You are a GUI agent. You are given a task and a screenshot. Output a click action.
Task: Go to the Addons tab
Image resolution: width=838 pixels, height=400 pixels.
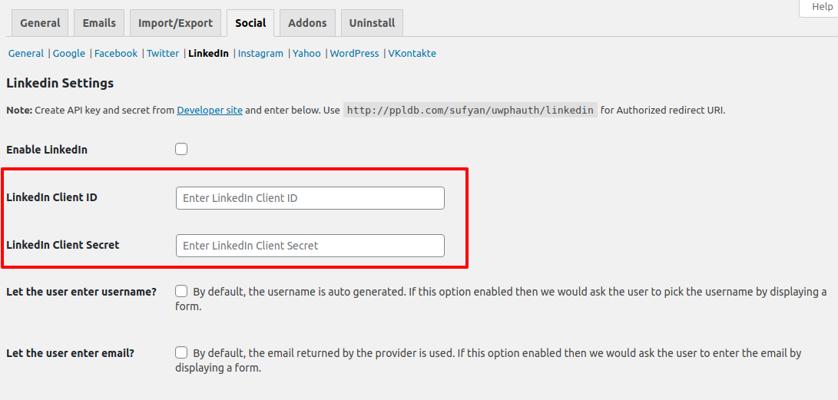click(307, 23)
